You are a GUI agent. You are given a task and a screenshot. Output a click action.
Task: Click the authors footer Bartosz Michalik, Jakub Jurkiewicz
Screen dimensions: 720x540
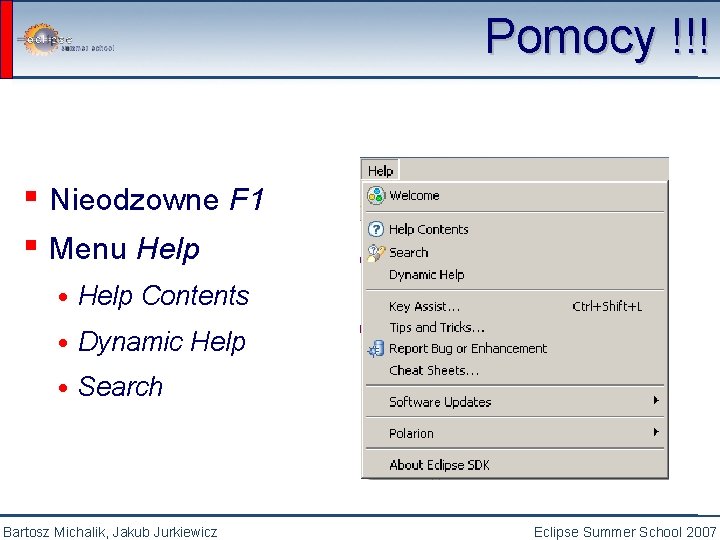tap(110, 532)
